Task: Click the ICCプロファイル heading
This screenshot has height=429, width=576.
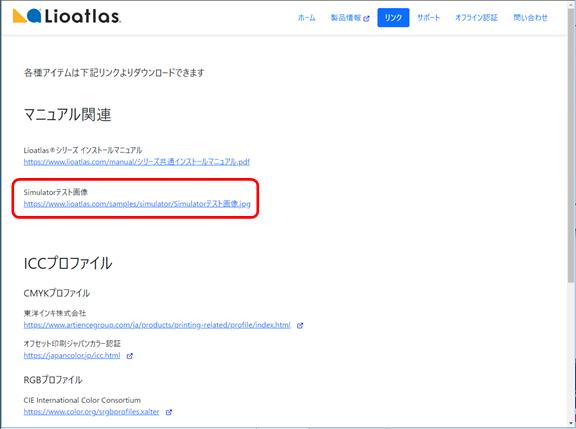Action: (x=68, y=263)
